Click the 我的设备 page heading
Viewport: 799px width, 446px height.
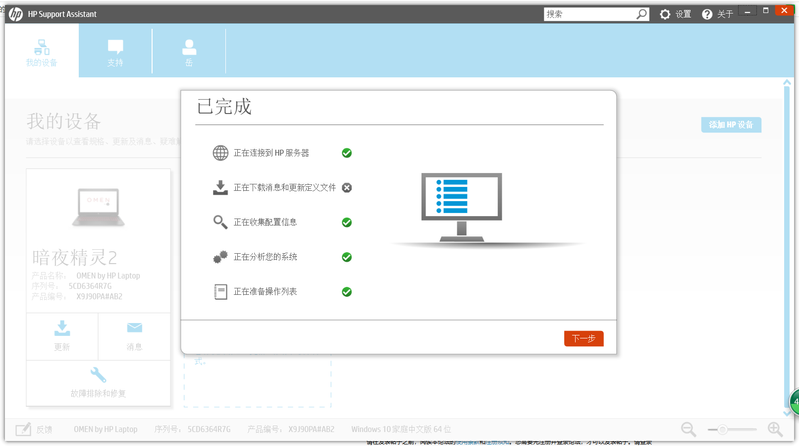64,121
